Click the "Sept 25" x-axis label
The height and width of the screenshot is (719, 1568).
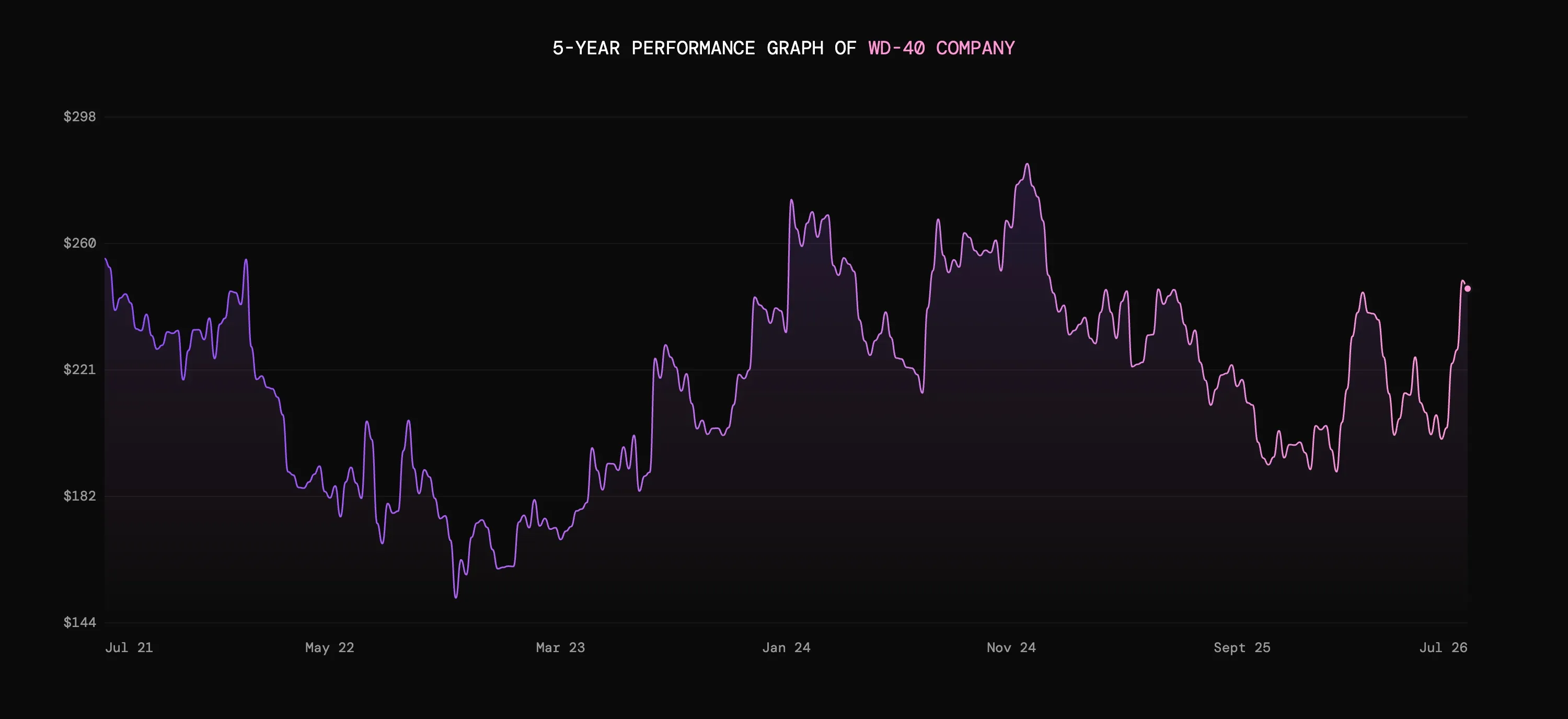coord(1242,647)
